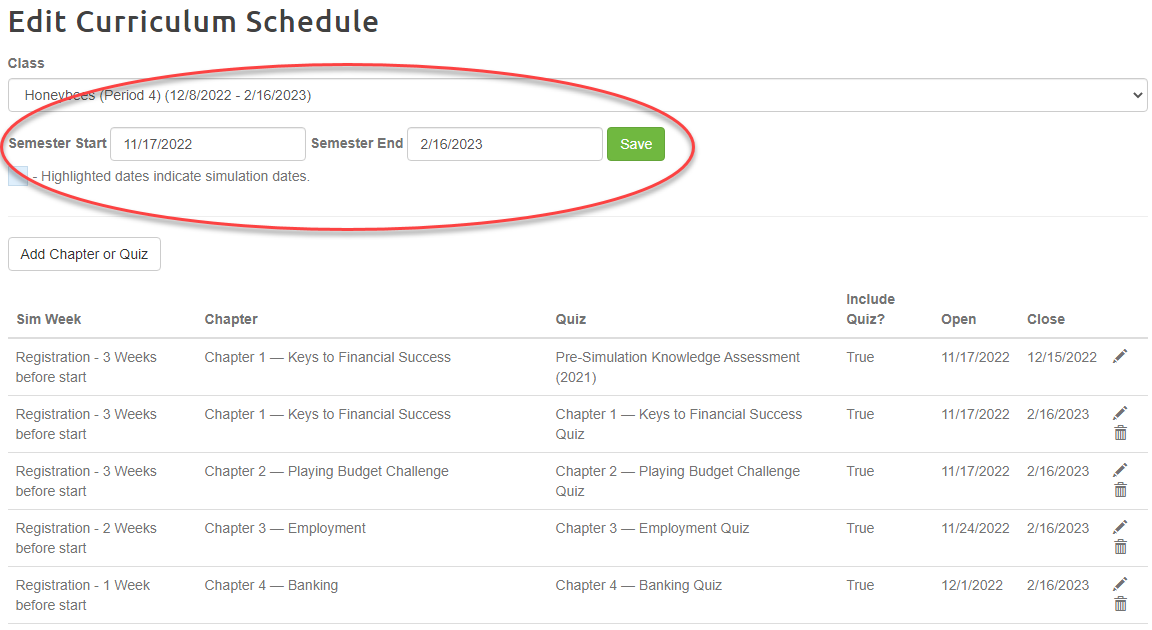Click the Quiz column header
1152x630 pixels.
click(x=571, y=319)
